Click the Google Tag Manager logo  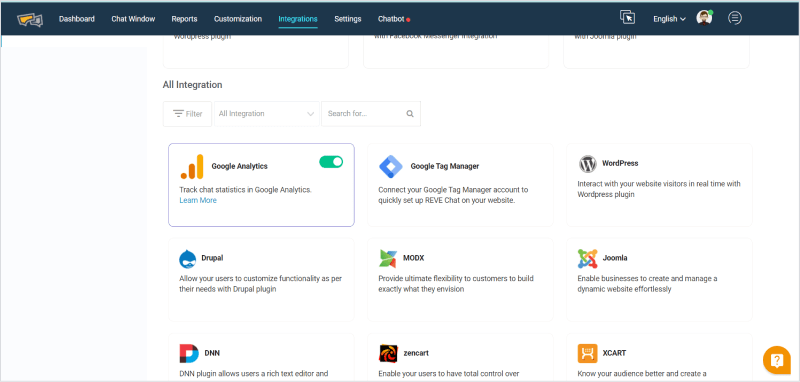pos(391,166)
